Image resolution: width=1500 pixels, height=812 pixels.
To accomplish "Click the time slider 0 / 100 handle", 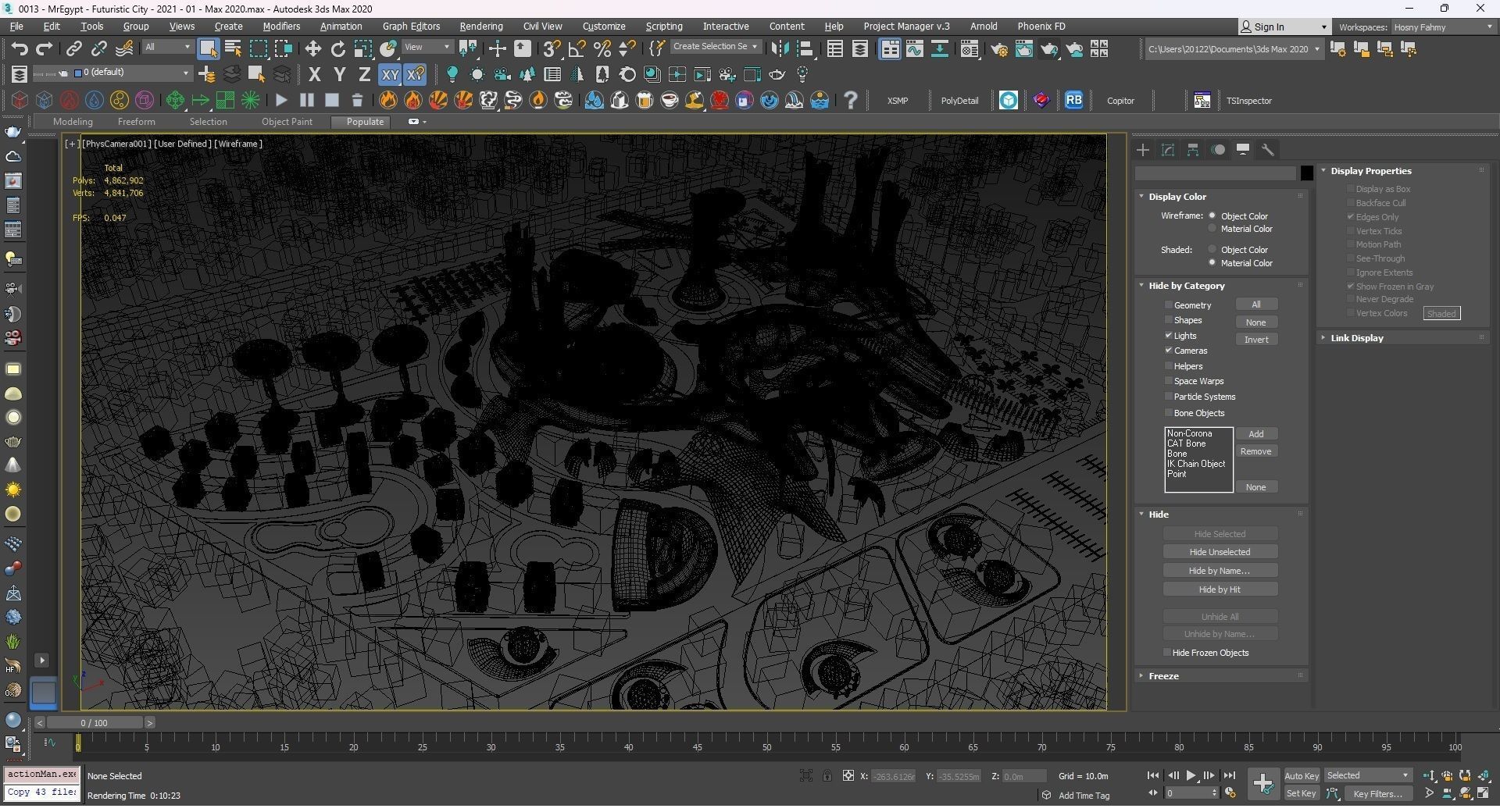I will point(94,723).
